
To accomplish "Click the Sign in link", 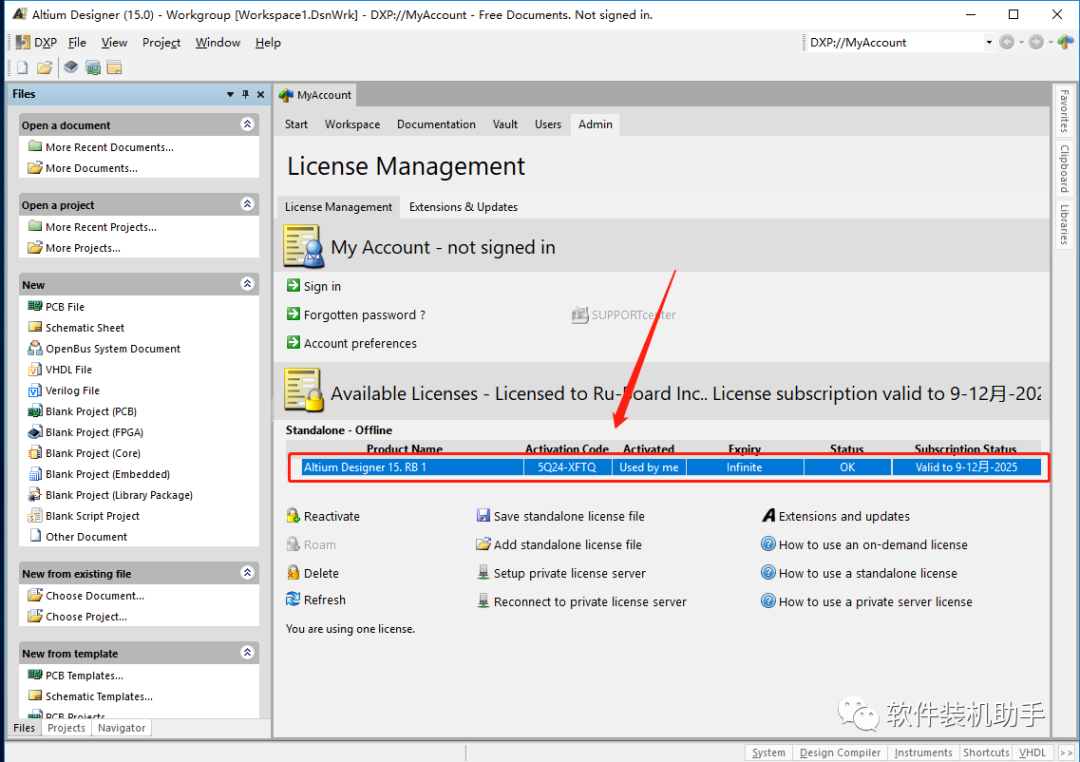I will coord(322,286).
